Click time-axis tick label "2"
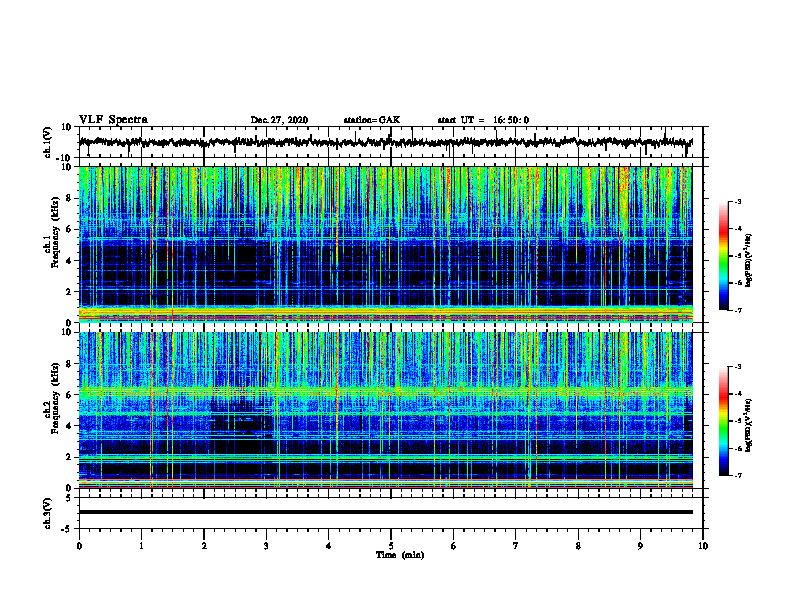The image size is (792, 612). pos(204,546)
